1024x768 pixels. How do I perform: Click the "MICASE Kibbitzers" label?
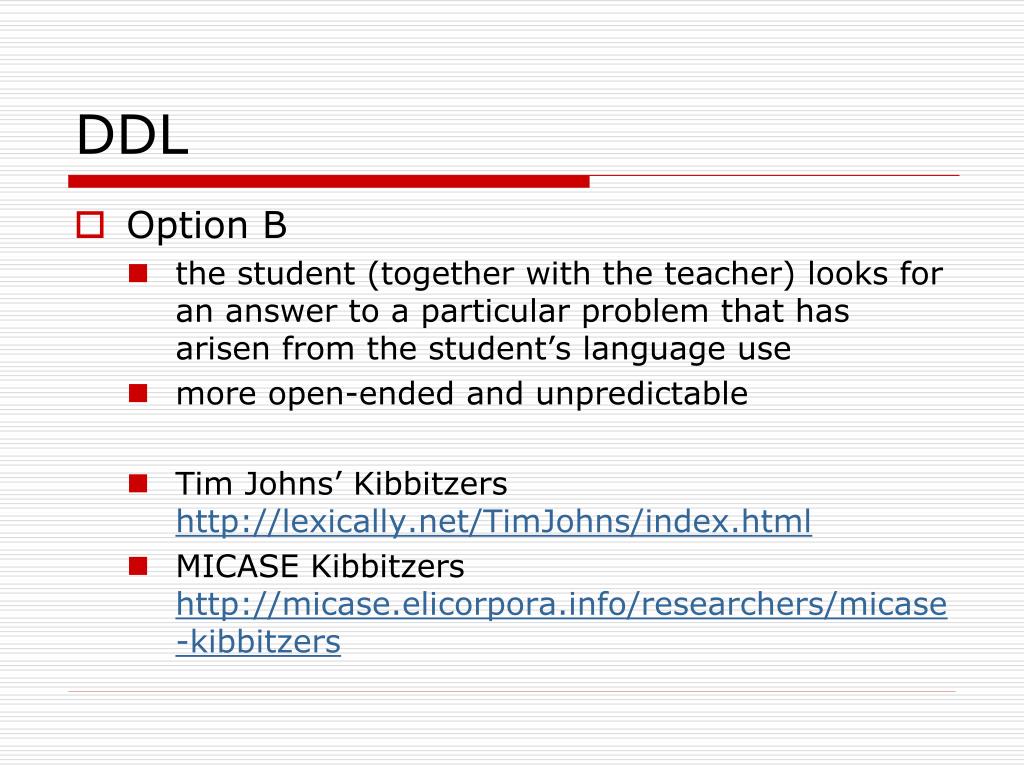click(x=320, y=566)
